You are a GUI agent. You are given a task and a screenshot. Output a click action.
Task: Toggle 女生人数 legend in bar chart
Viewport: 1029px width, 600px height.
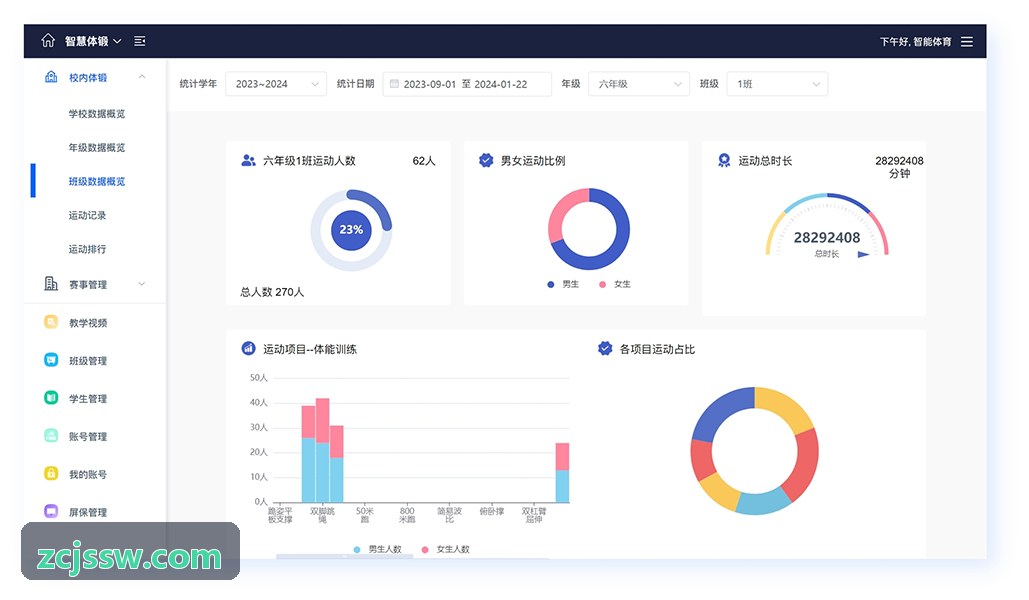(x=446, y=549)
